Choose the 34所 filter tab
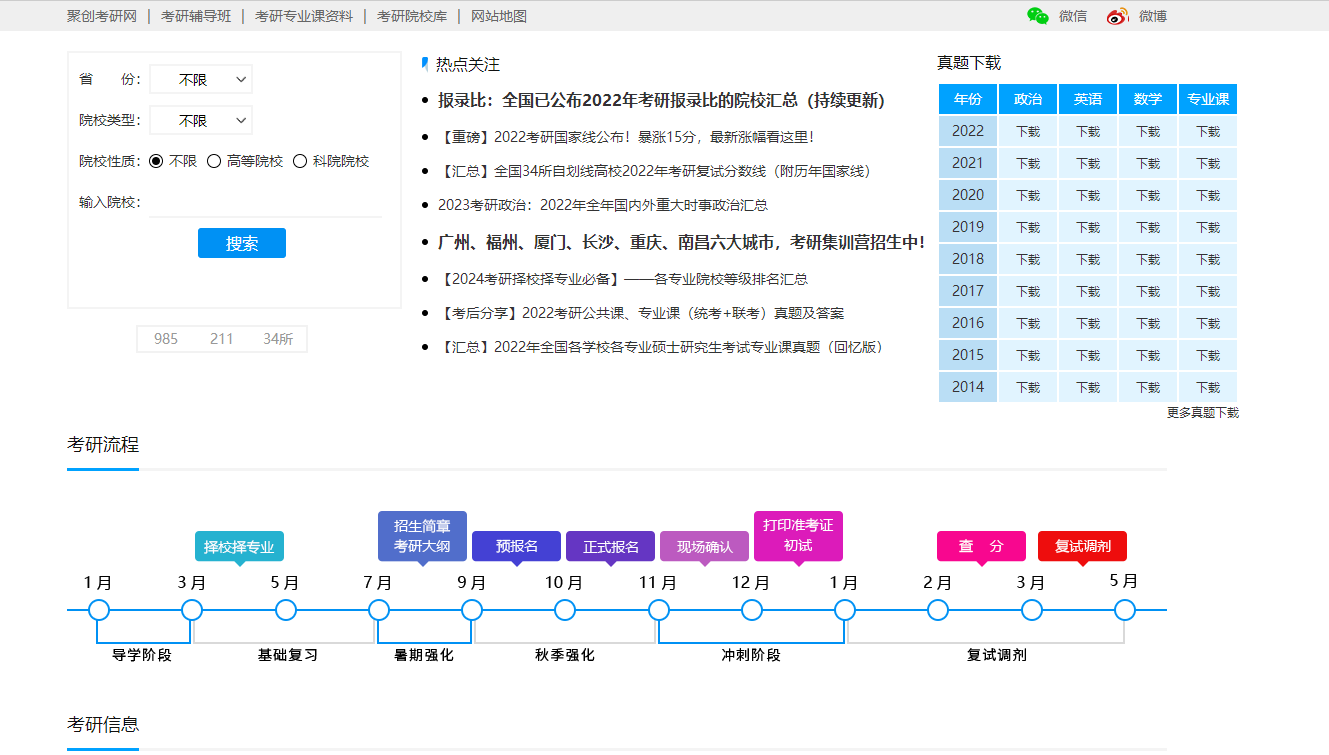This screenshot has height=755, width=1329. [x=278, y=339]
